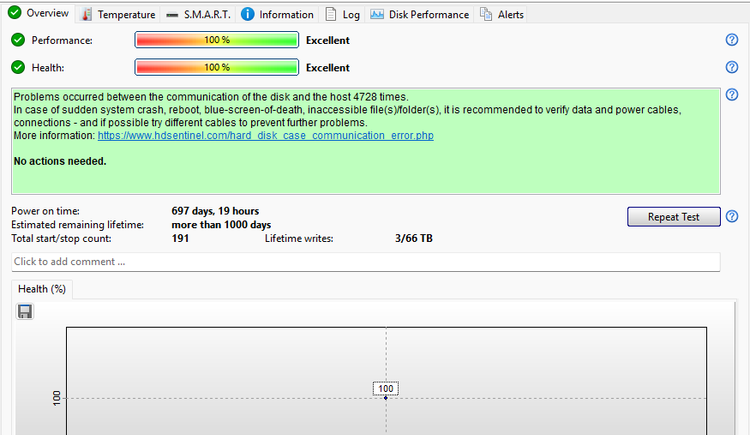Open the hdsentinel.com communication error link
Viewport: 750px width, 435px height.
(x=265, y=135)
